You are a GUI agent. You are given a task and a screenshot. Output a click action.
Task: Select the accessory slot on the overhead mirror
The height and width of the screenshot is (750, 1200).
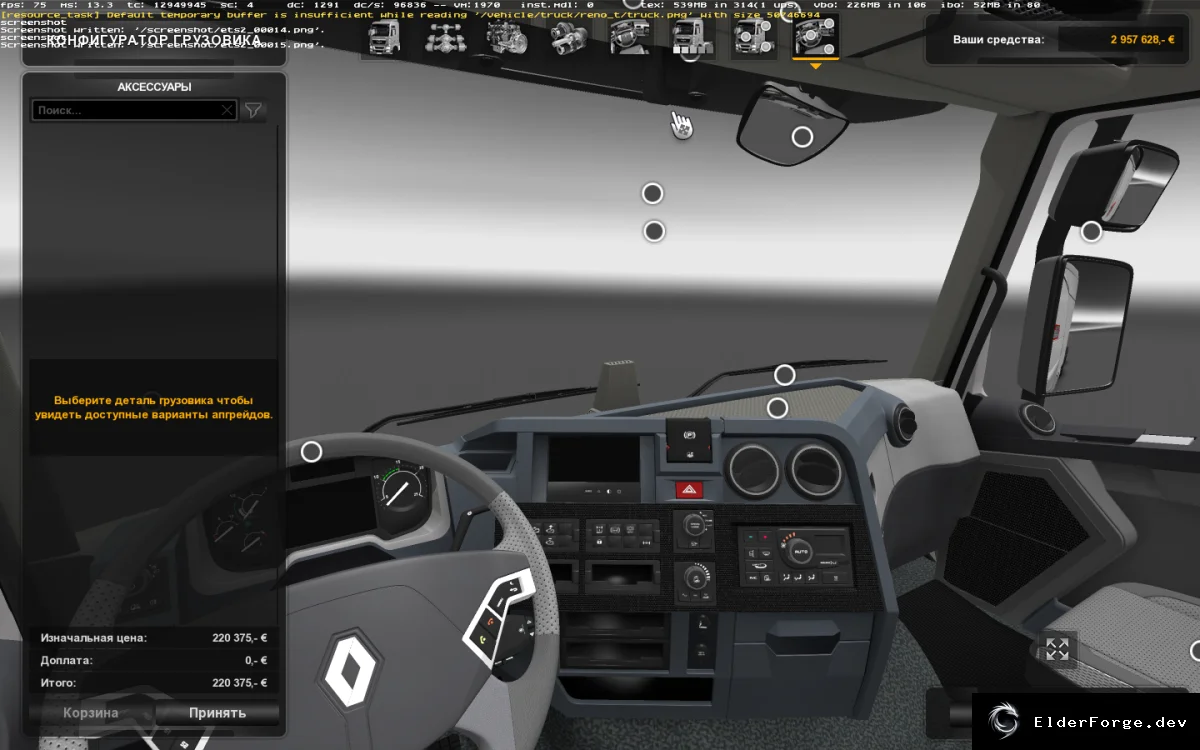[x=802, y=137]
